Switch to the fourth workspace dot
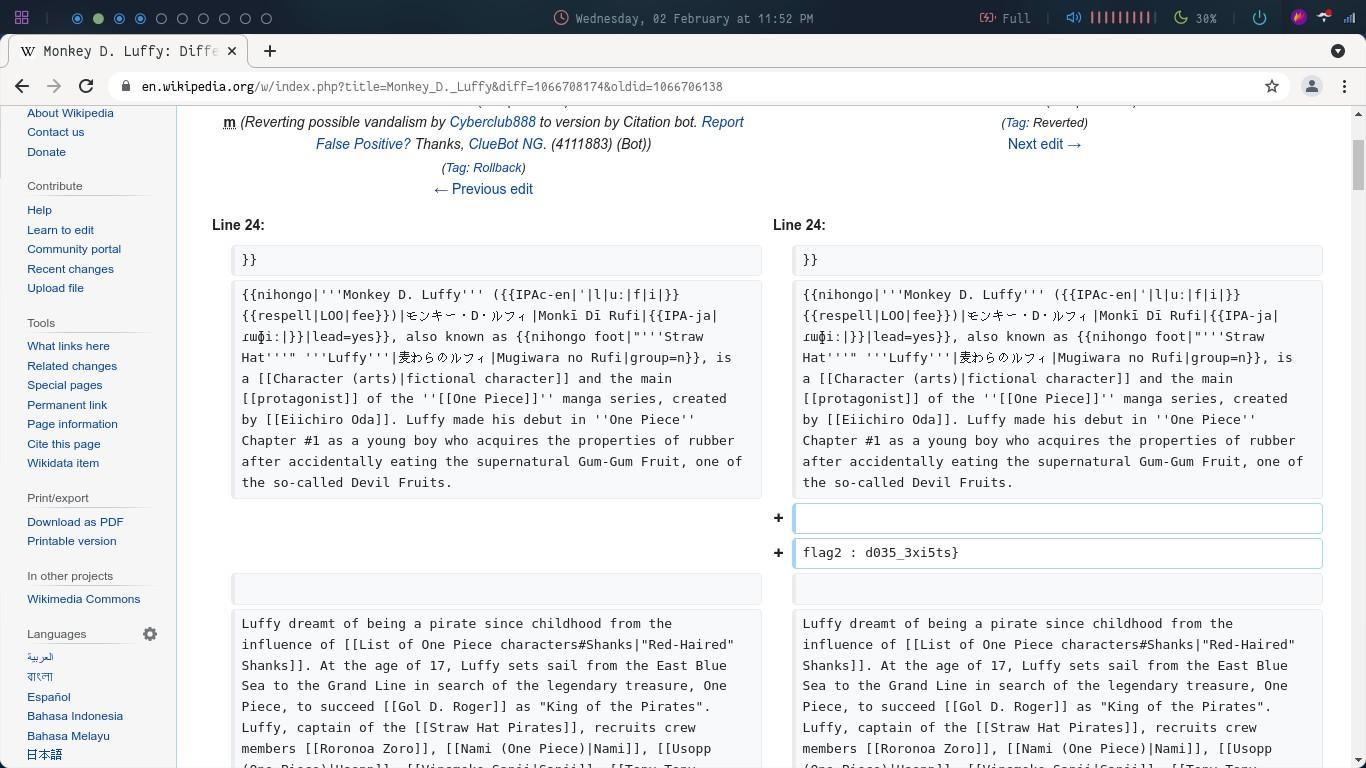The image size is (1366, 768). click(x=140, y=18)
